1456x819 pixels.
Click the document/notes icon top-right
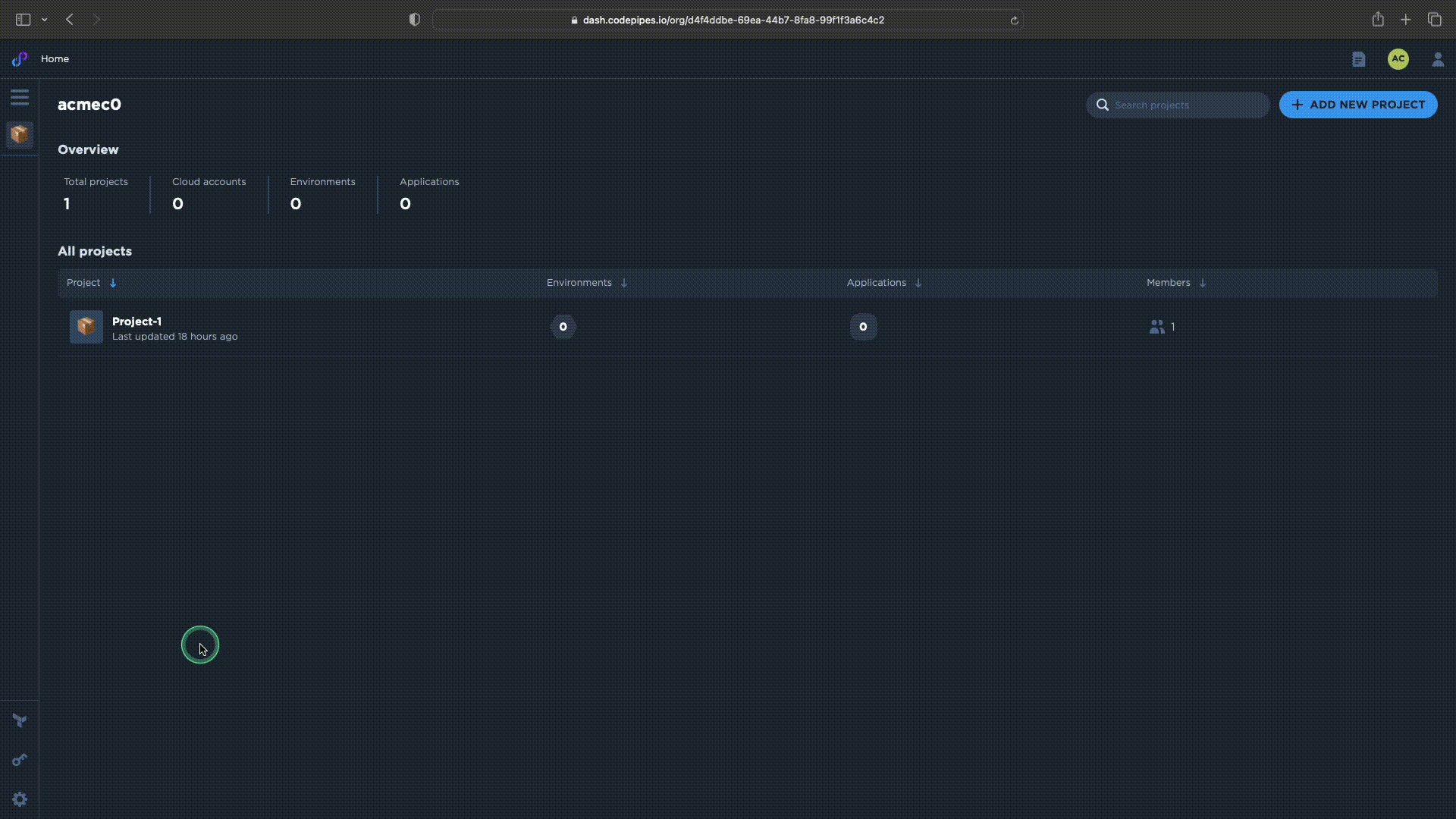(1359, 58)
